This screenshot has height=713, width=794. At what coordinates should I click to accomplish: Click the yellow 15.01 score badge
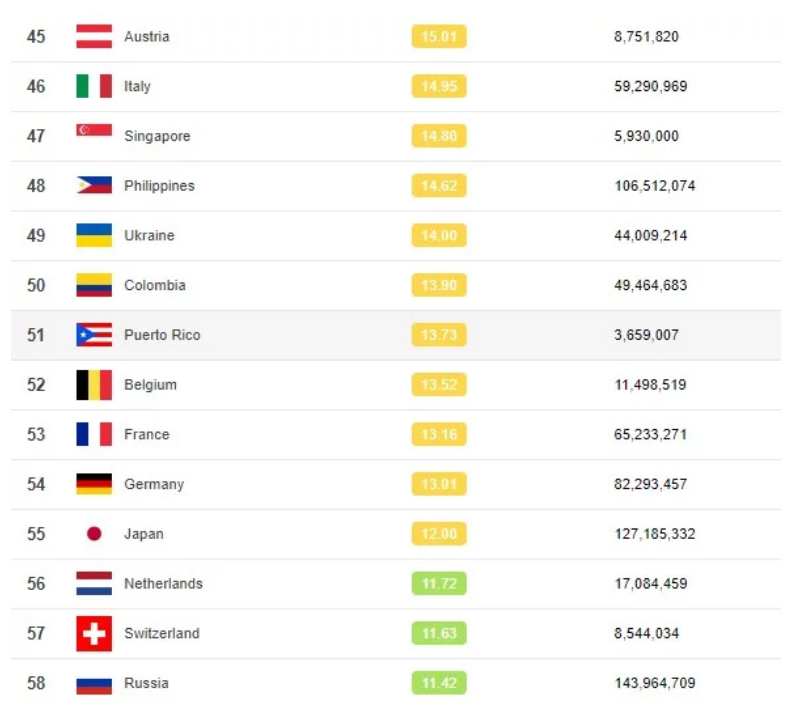(x=439, y=37)
